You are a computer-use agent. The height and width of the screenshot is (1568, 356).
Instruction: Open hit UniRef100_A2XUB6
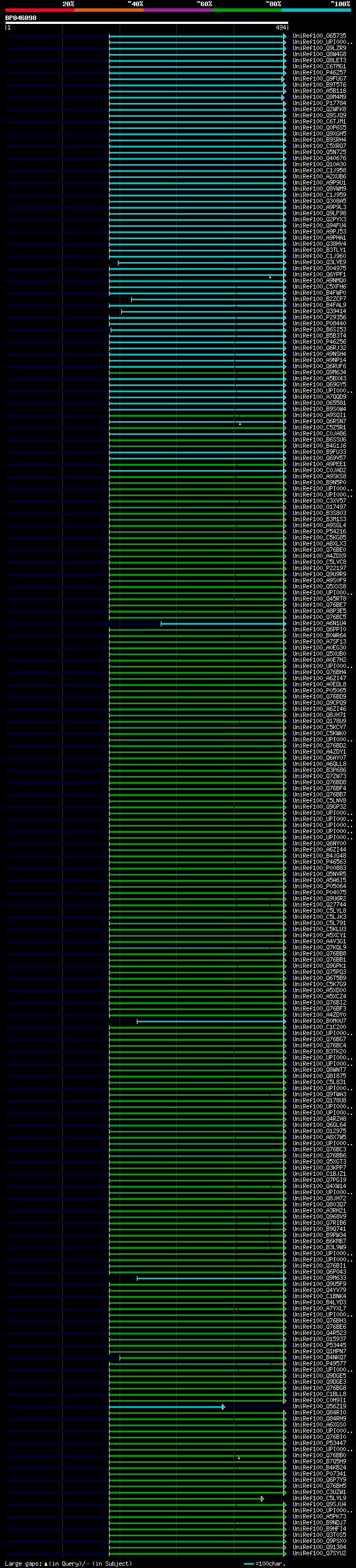[x=319, y=176]
